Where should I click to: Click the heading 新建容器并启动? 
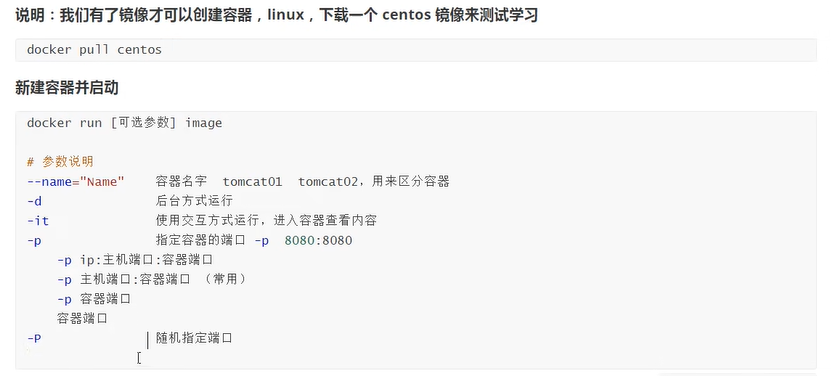click(67, 88)
